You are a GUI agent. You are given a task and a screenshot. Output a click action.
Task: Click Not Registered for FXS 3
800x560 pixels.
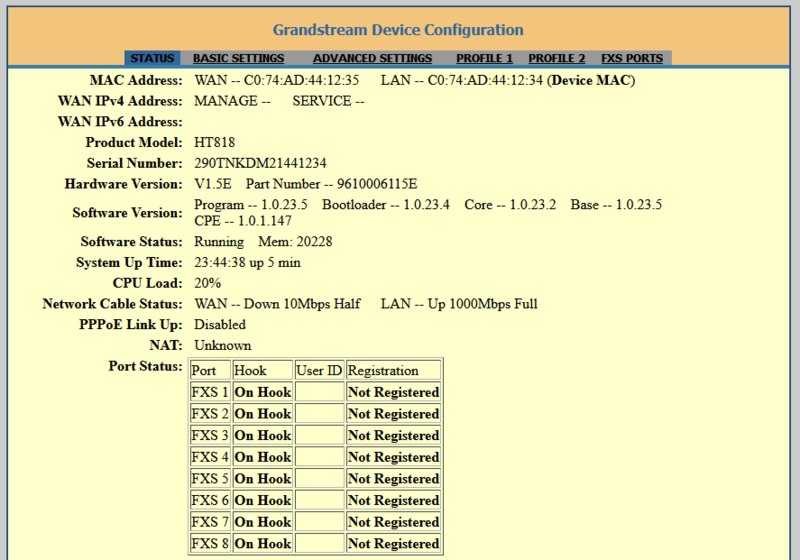coord(393,436)
